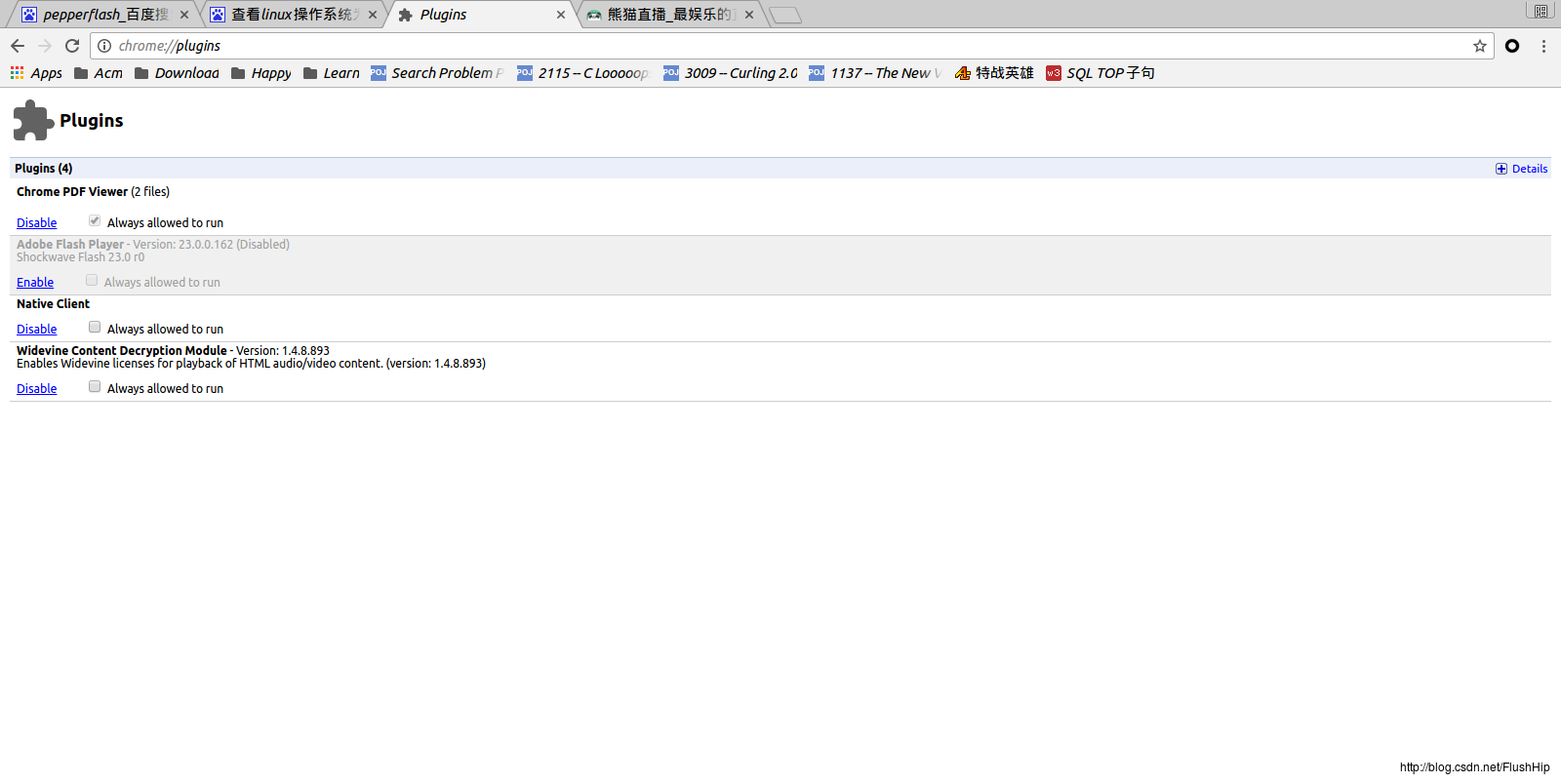
Task: Click the Enables Widevine licenses description text
Action: click(251, 364)
